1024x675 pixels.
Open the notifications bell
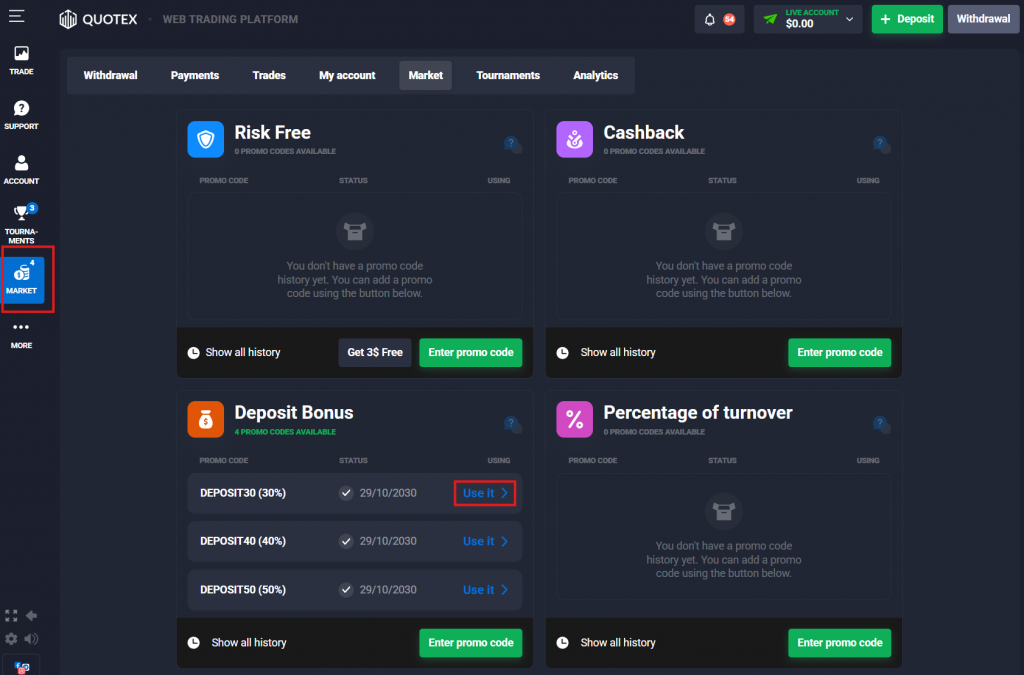click(x=710, y=20)
